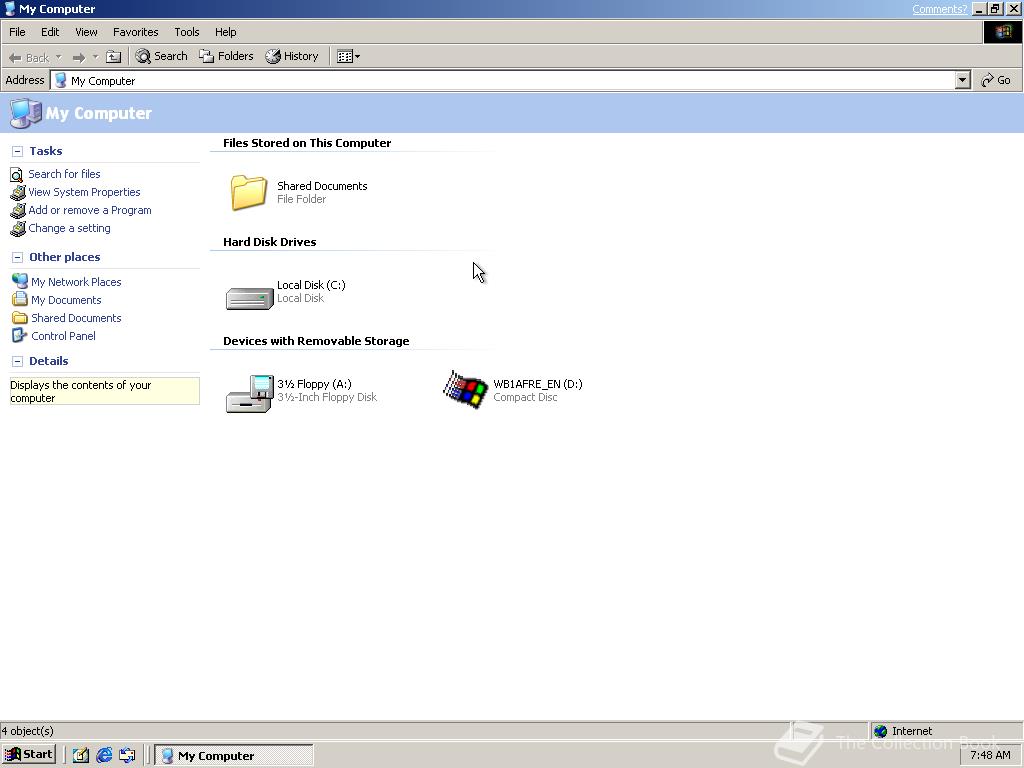Viewport: 1024px width, 768px height.
Task: Click Devices with Removable Storage heading
Action: (316, 341)
